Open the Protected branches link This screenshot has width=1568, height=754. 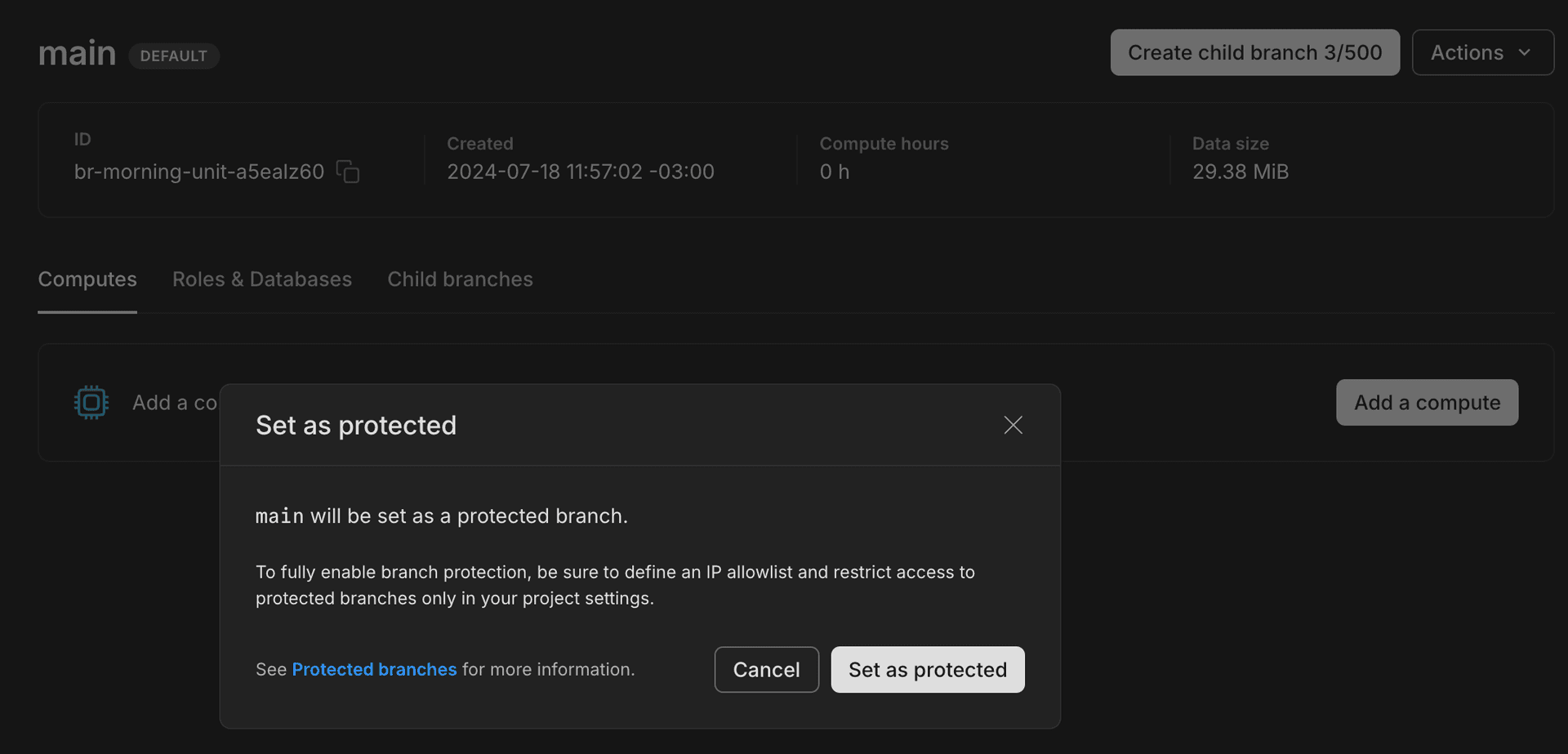pos(374,669)
